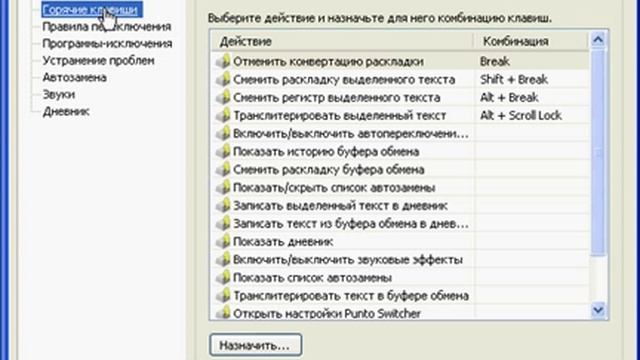
Task: Click the Shift + Break combination cell
Action: (x=531, y=80)
